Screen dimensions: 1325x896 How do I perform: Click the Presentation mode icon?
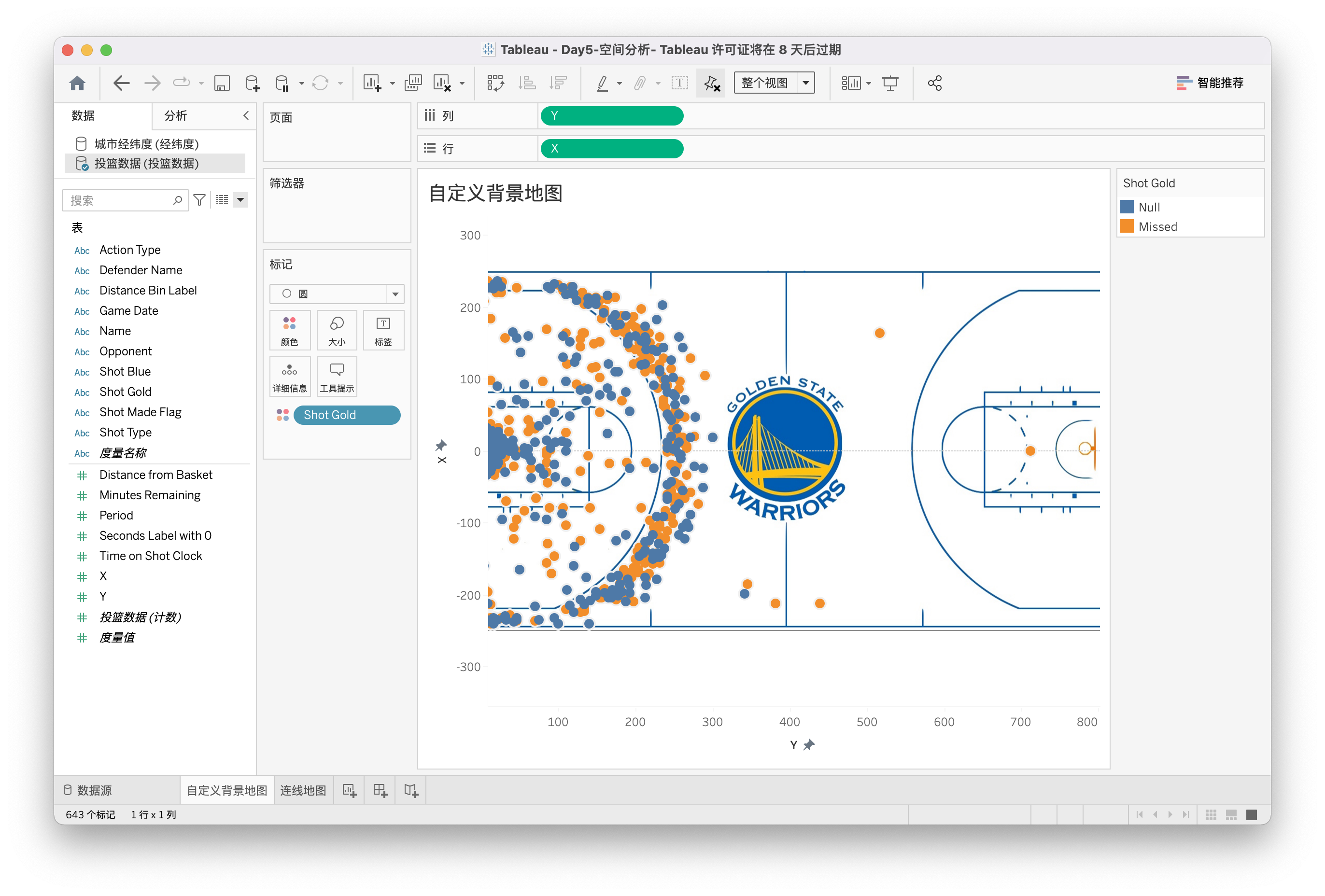coord(890,83)
